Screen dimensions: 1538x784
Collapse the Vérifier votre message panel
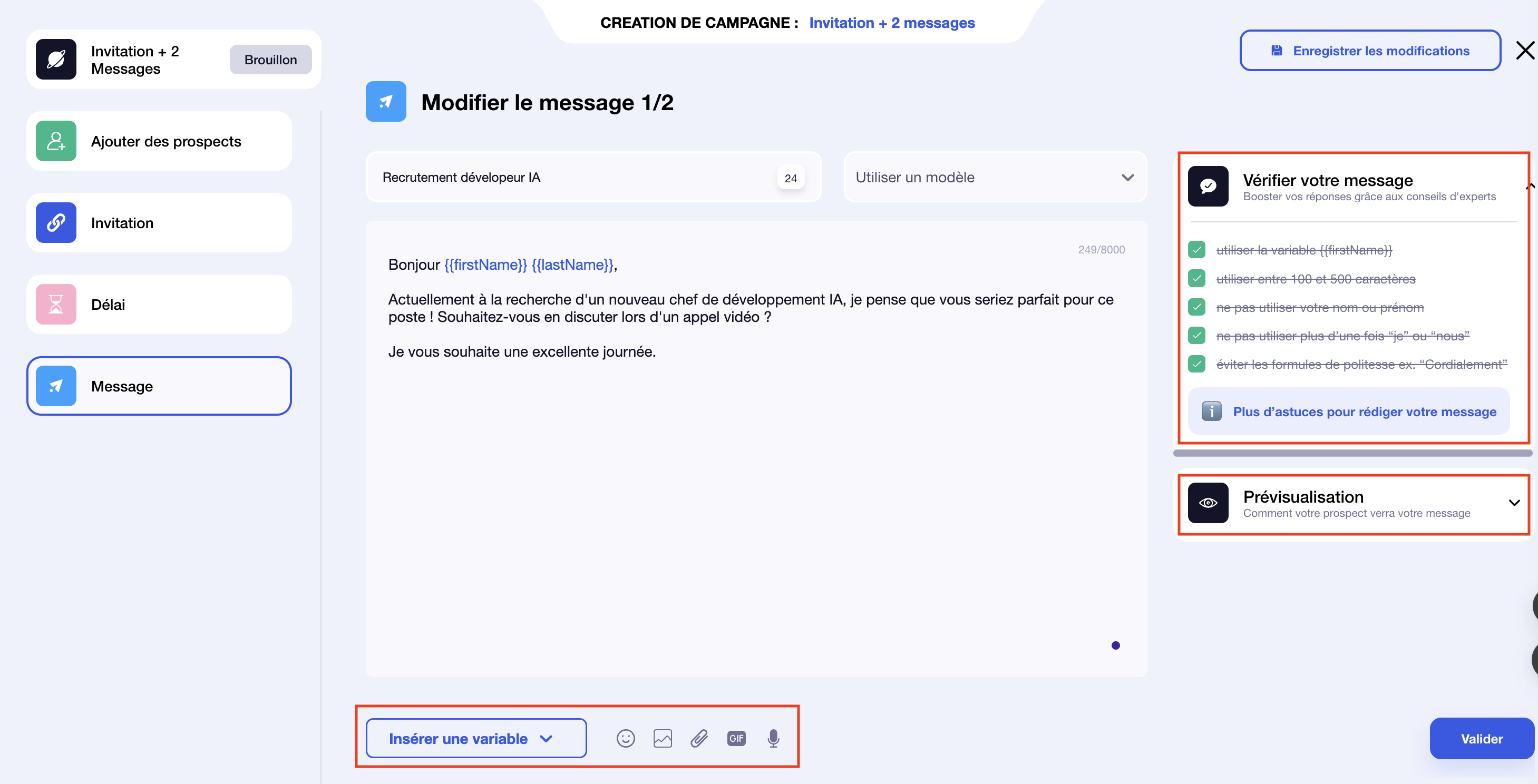click(x=1531, y=186)
